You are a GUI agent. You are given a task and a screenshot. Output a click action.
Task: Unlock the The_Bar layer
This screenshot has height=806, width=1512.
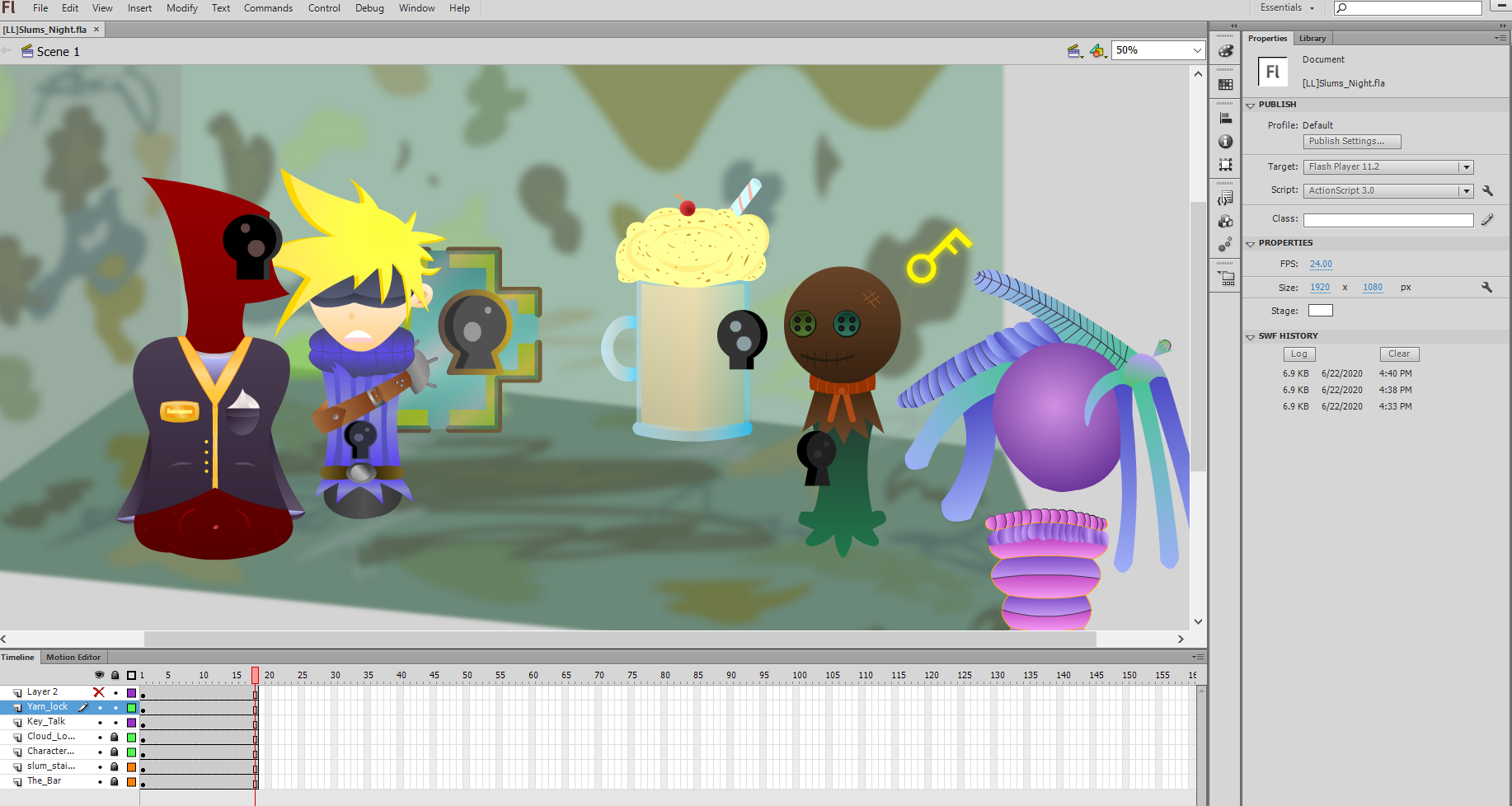115,781
